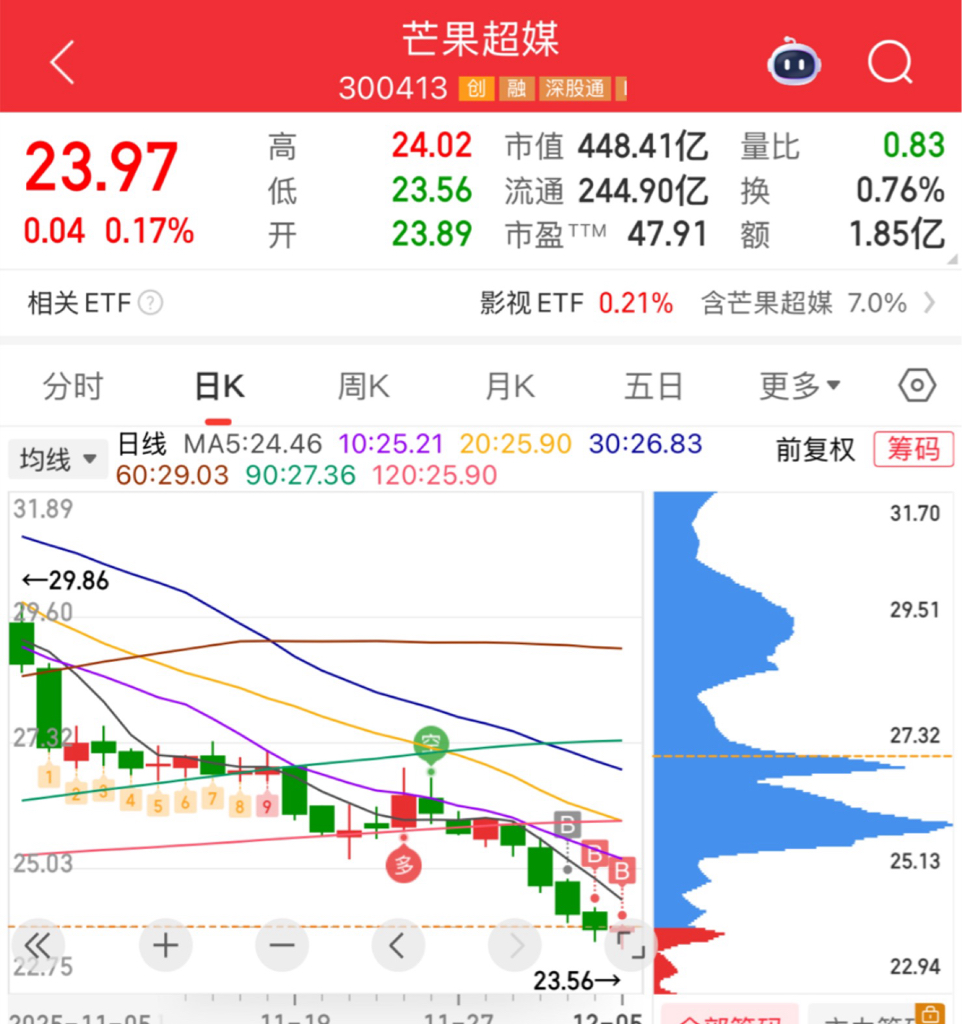This screenshot has width=962, height=1024.
Task: Tap the turnover rate 0.76%
Action: [x=900, y=190]
